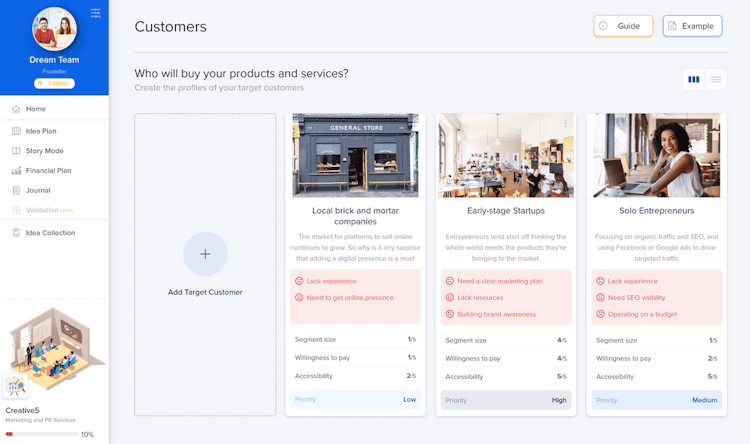
Task: Click the plus icon to add customer
Action: (205, 254)
